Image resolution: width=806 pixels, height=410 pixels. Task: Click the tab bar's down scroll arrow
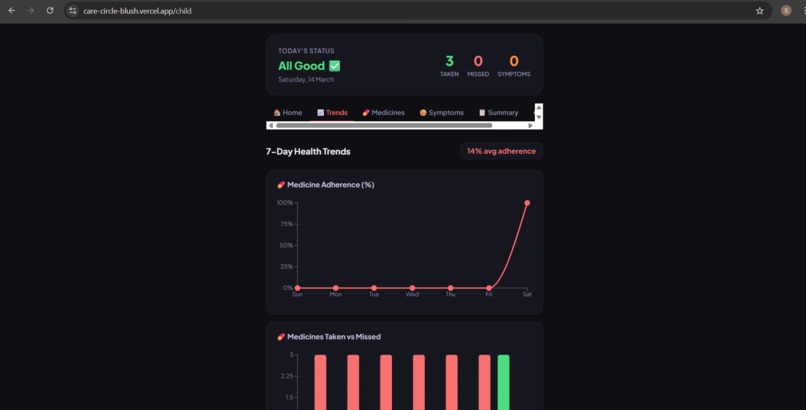point(539,118)
